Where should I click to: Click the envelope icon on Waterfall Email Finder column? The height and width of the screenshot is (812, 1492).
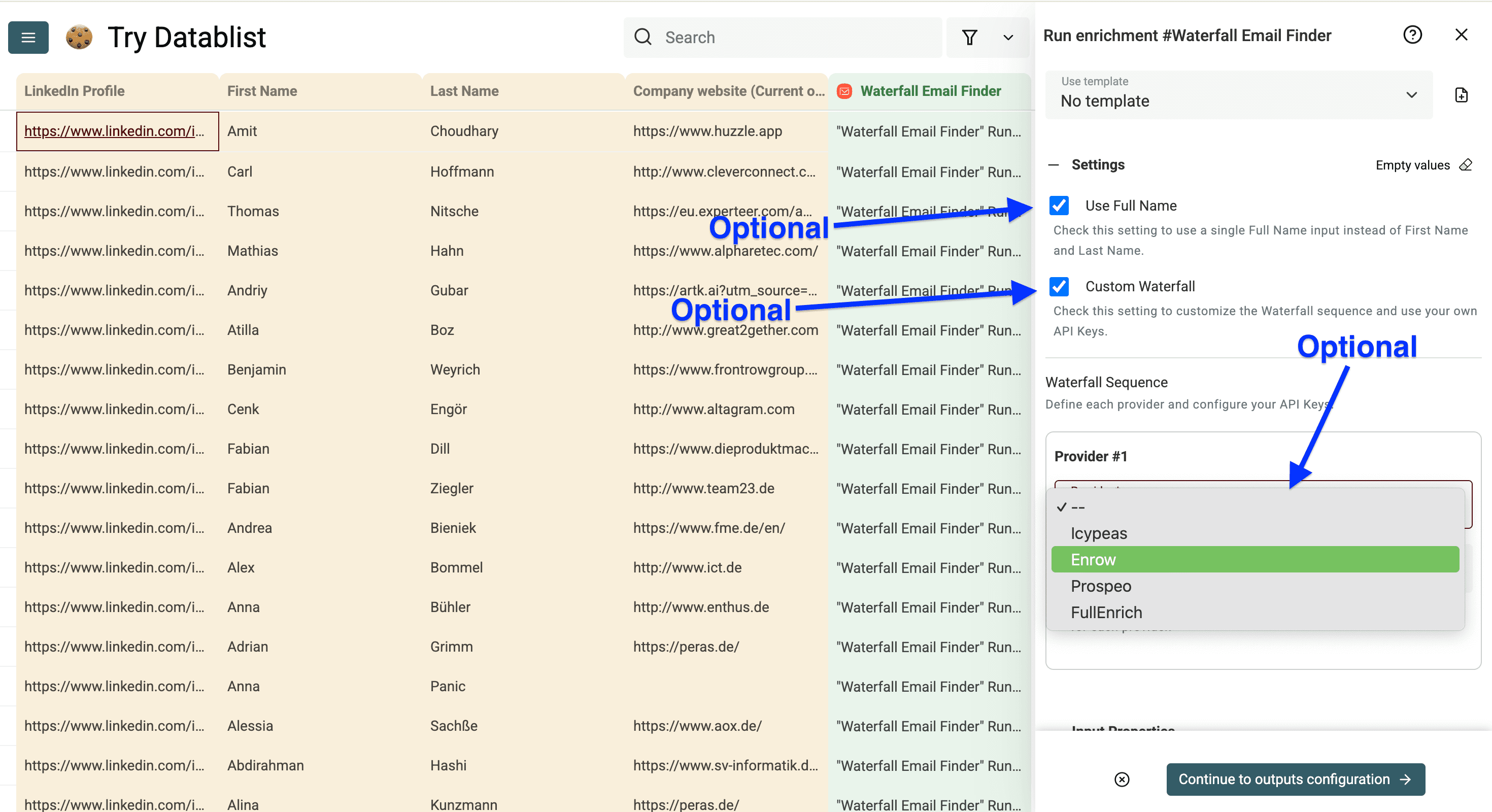point(845,91)
